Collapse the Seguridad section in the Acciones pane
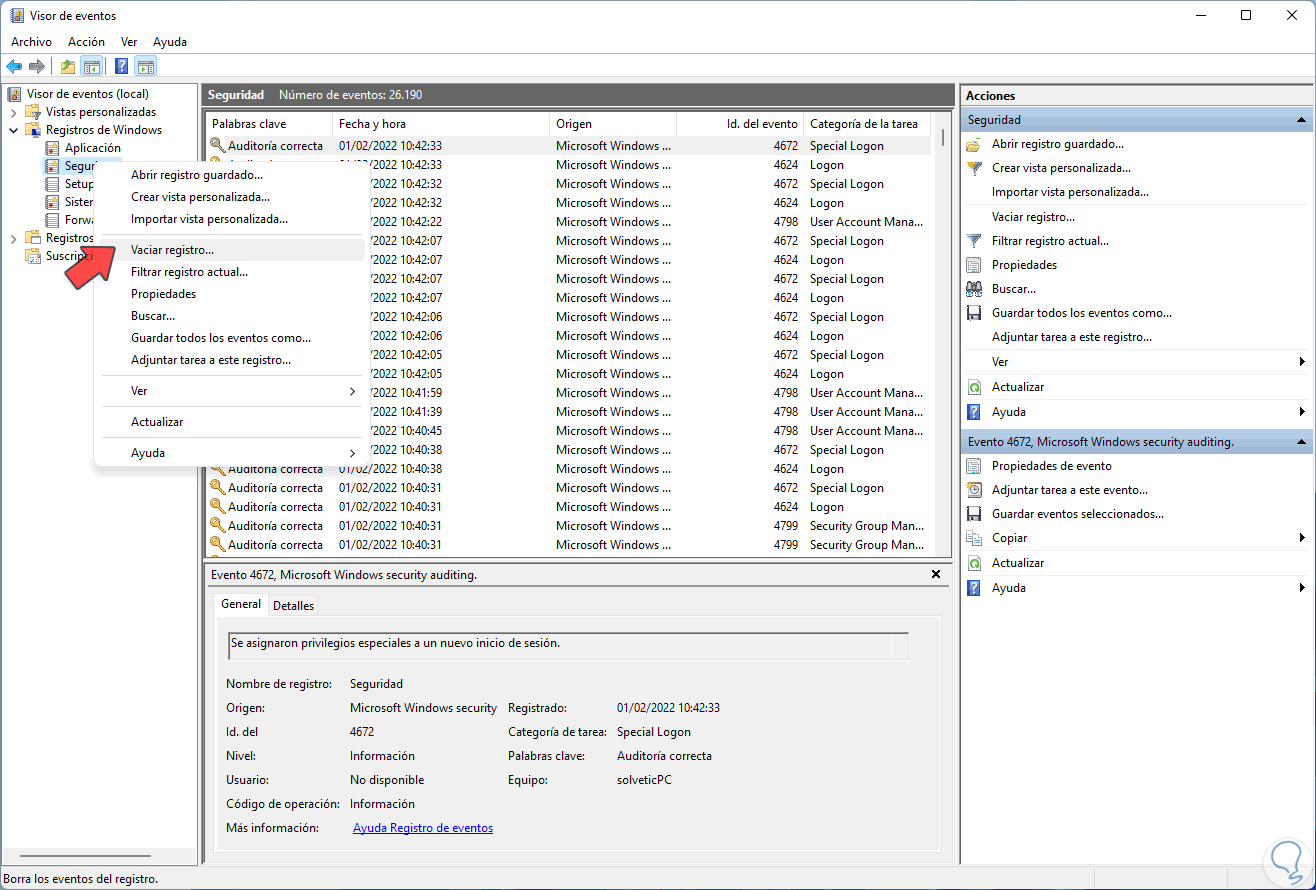This screenshot has width=1316, height=890. [x=1301, y=120]
